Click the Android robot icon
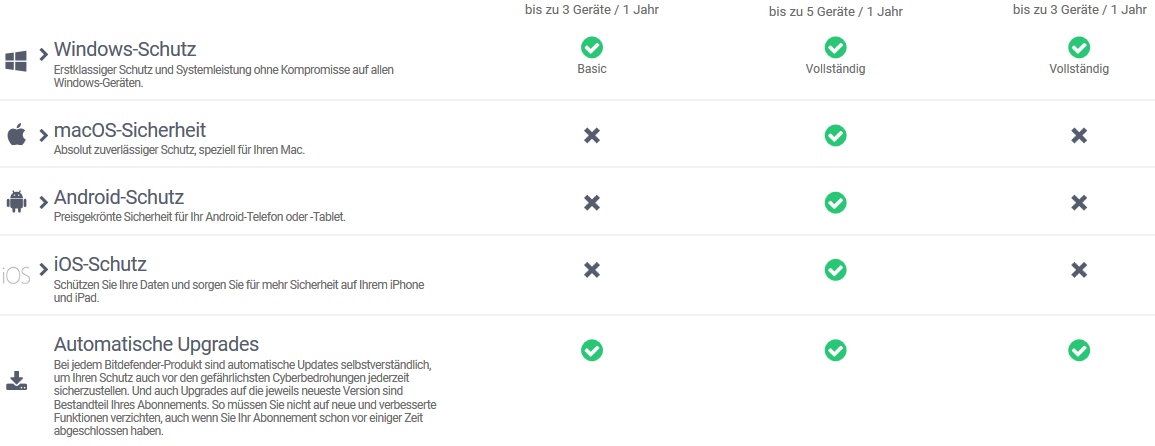The image size is (1155, 446). point(16,201)
